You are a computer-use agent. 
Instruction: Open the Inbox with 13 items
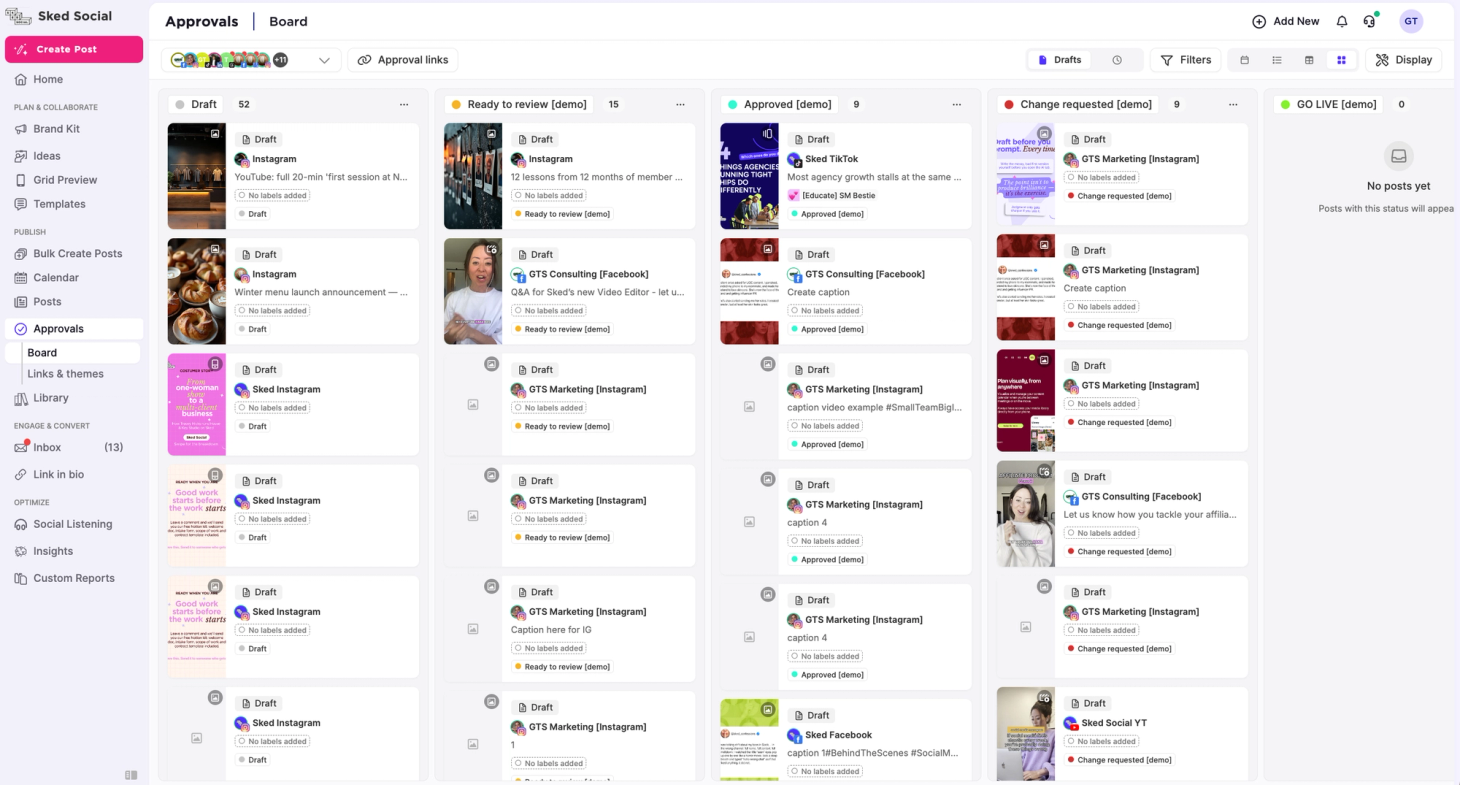point(68,448)
